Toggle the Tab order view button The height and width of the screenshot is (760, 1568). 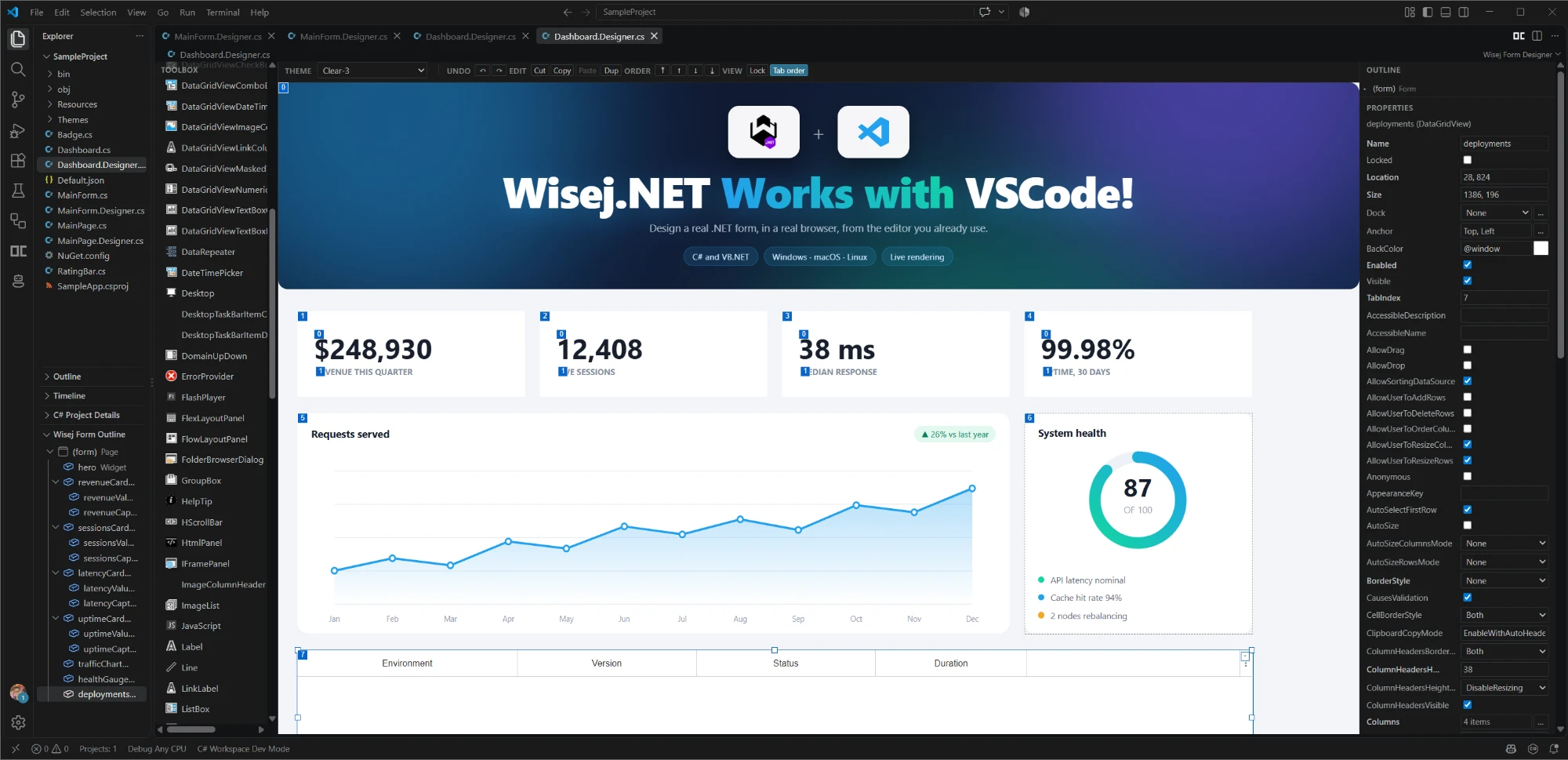click(789, 71)
